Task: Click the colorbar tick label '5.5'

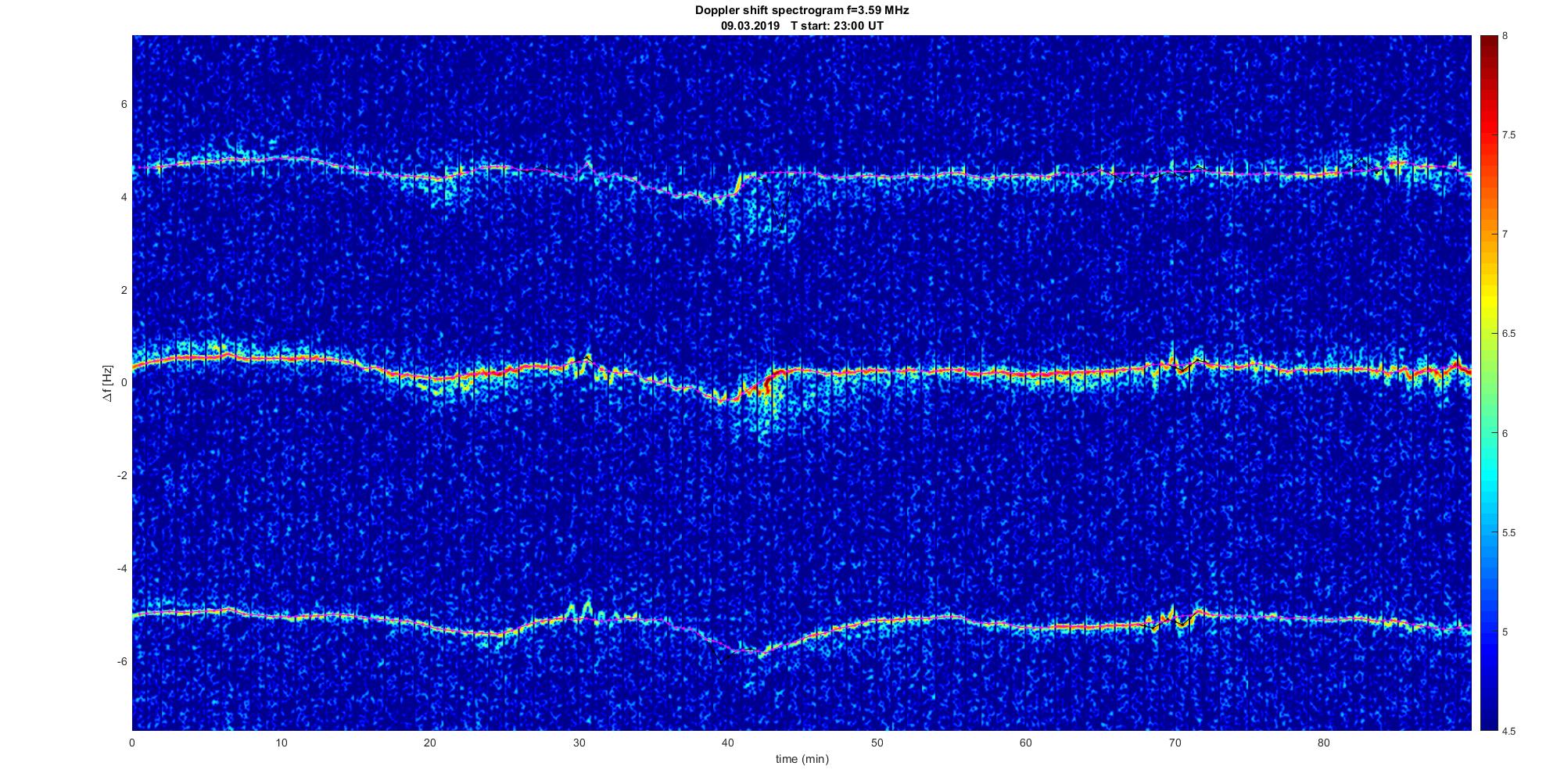Action: pyautogui.click(x=1509, y=533)
